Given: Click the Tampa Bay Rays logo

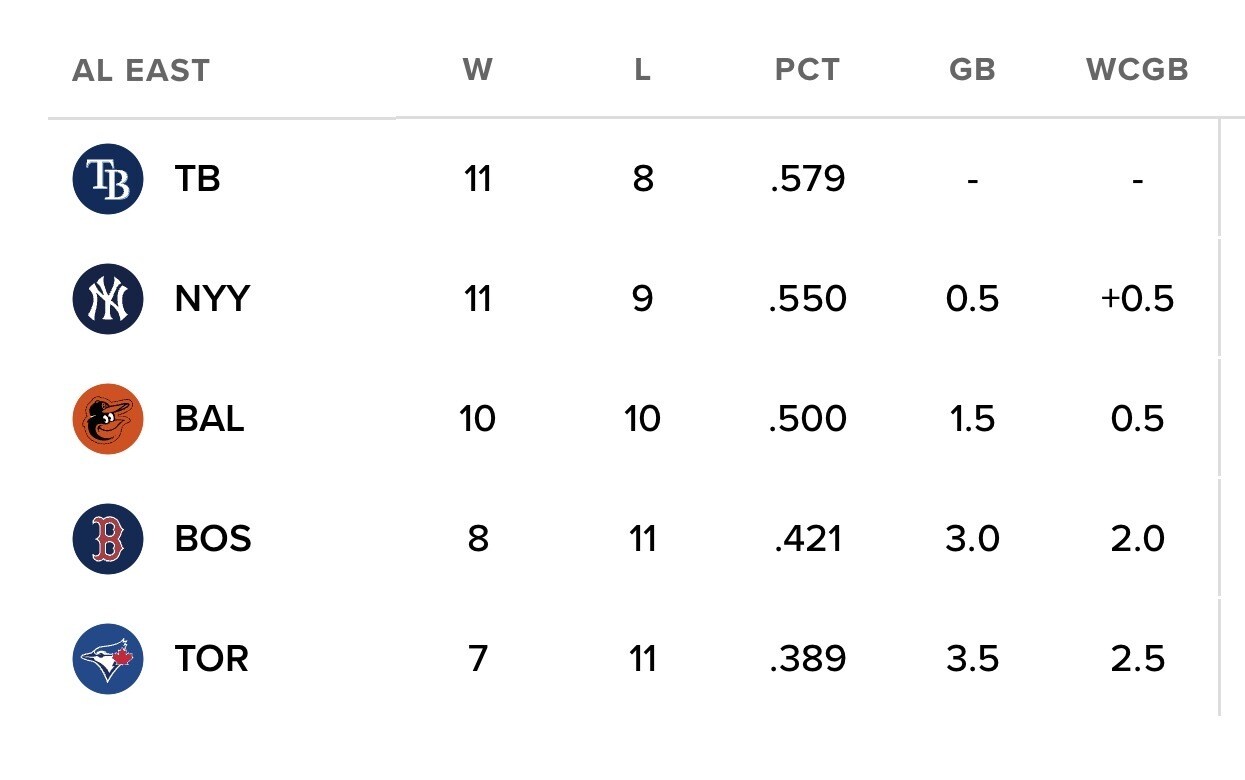Looking at the screenshot, I should tap(108, 179).
